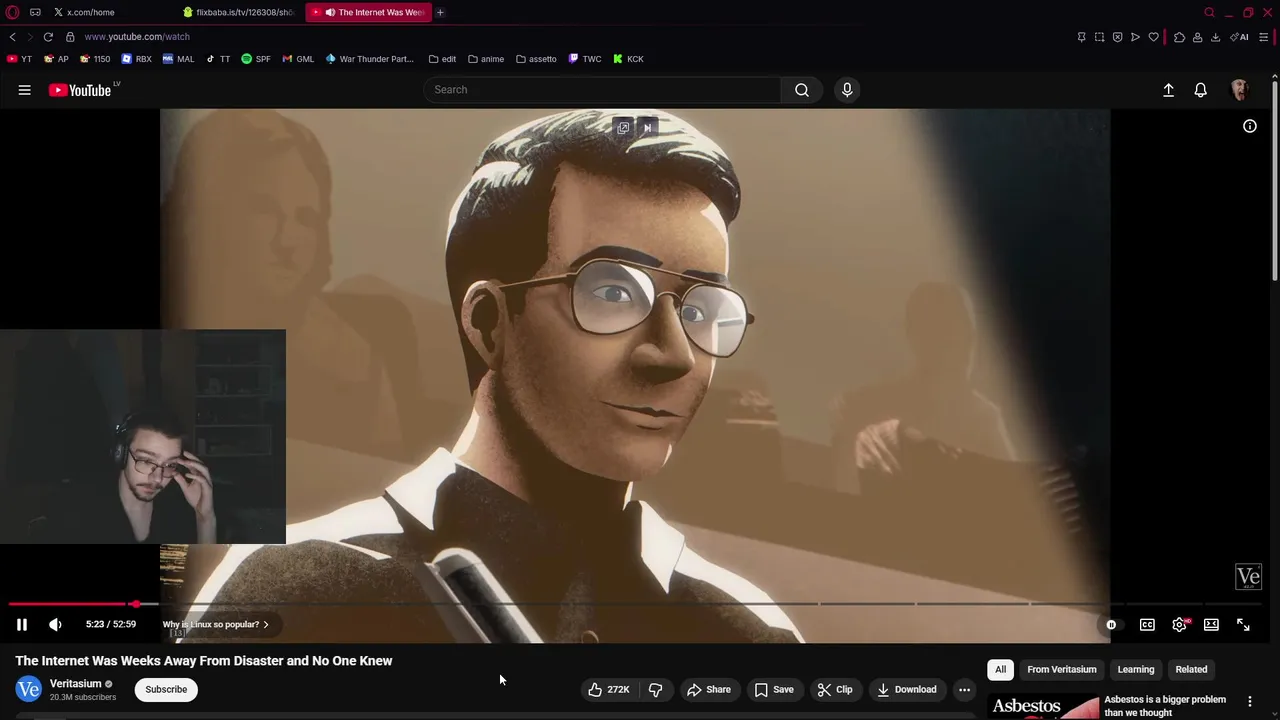Open the KCK bookmark

628,59
